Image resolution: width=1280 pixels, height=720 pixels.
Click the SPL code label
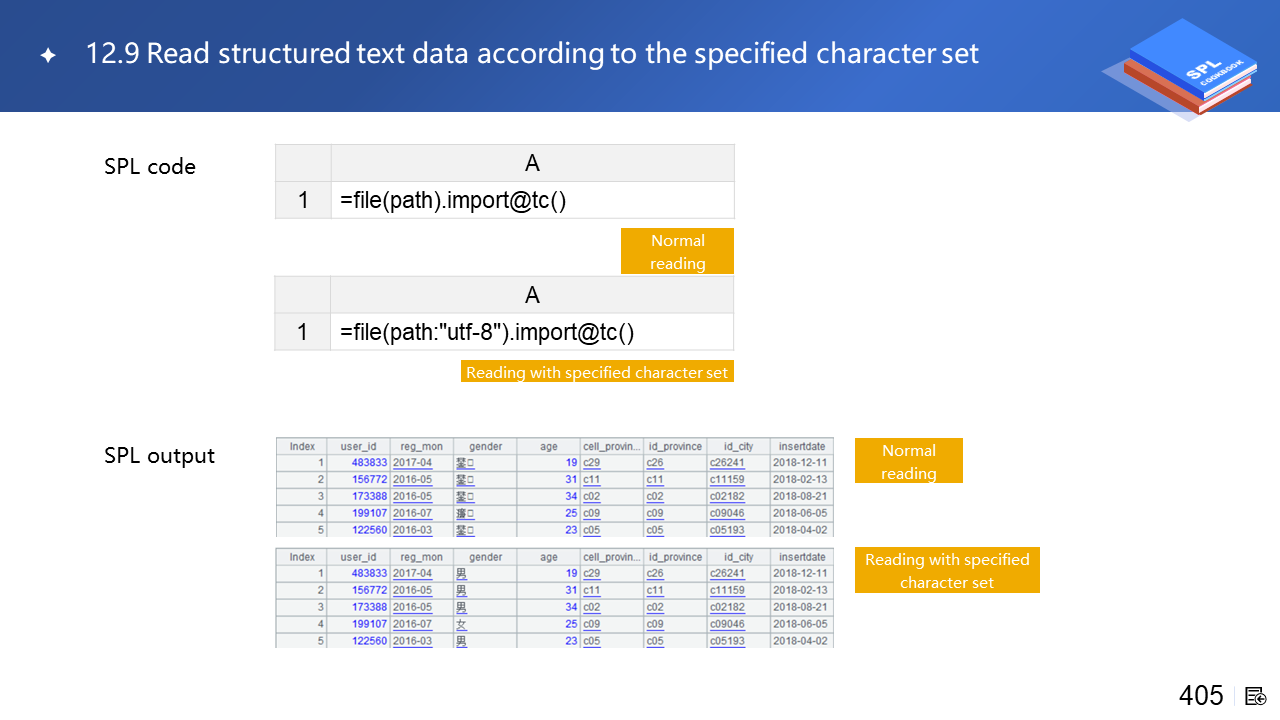point(150,167)
